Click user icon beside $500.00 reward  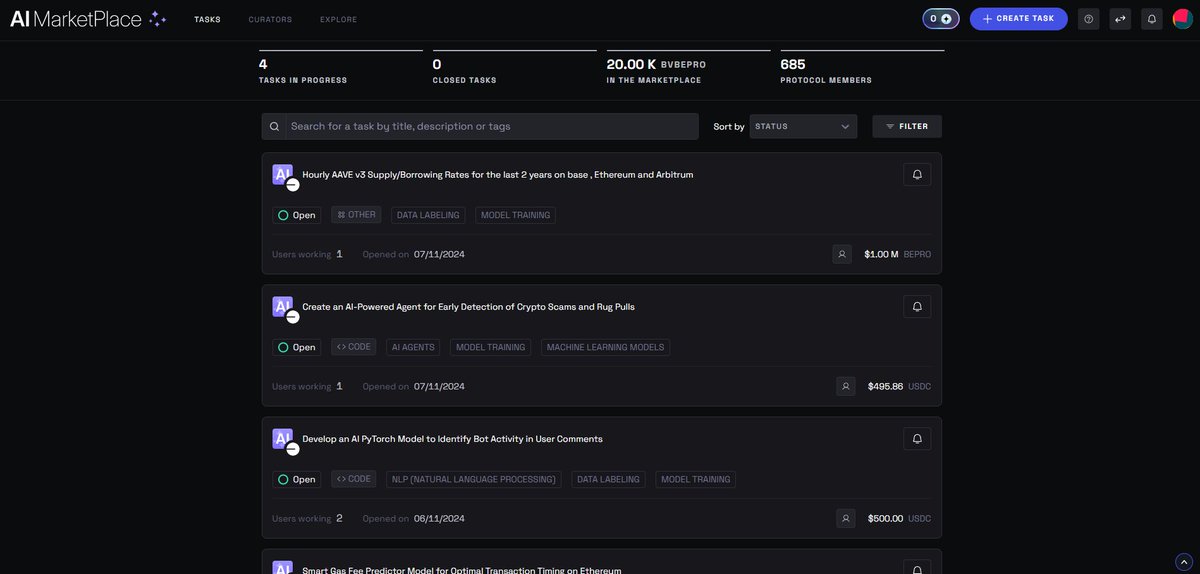pos(846,518)
